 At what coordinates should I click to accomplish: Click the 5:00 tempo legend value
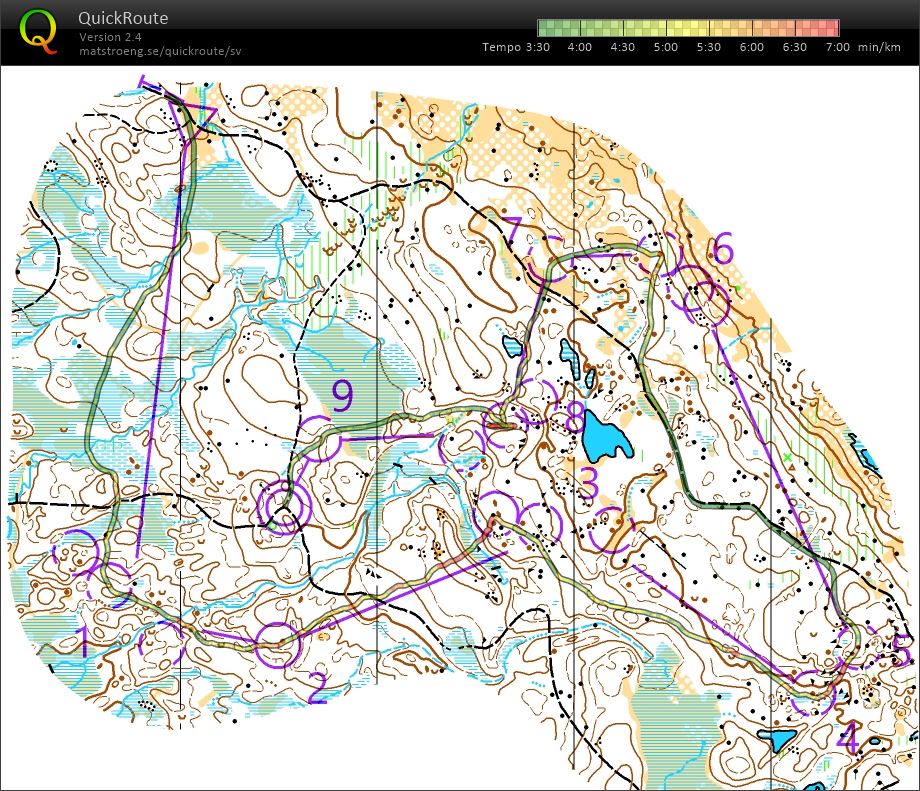[x=665, y=47]
